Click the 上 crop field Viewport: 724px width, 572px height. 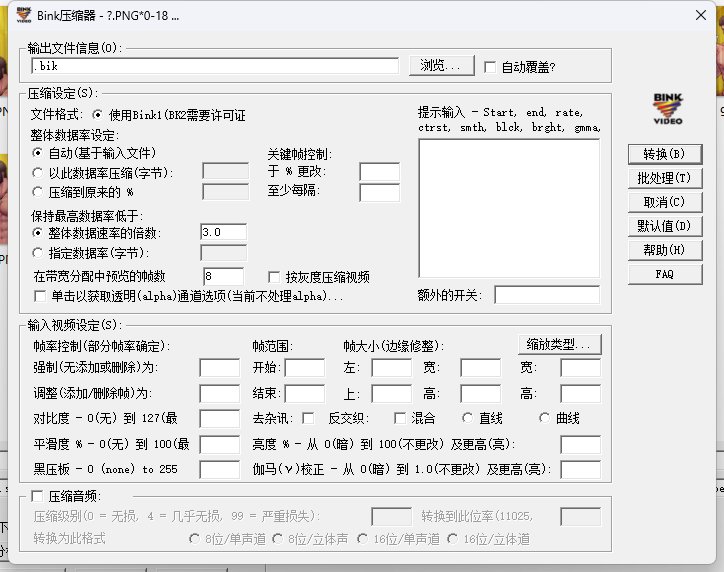tap(392, 394)
